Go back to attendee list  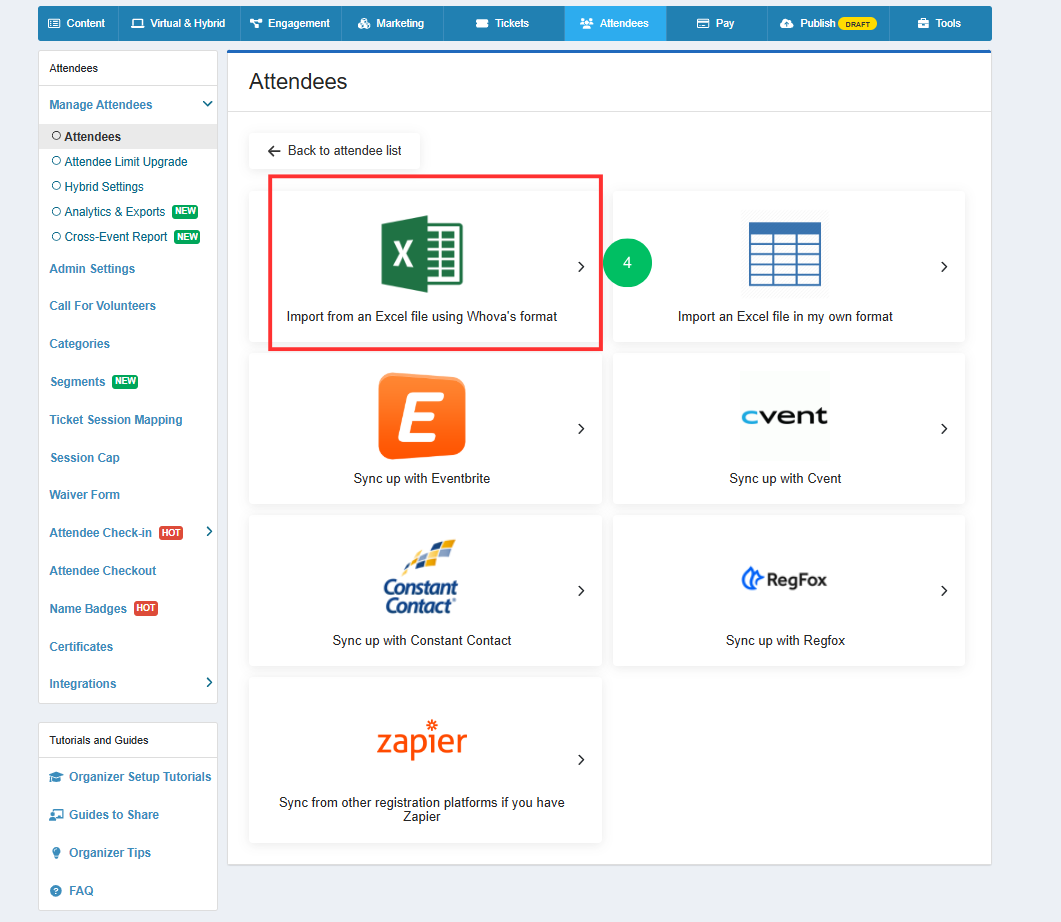click(334, 151)
